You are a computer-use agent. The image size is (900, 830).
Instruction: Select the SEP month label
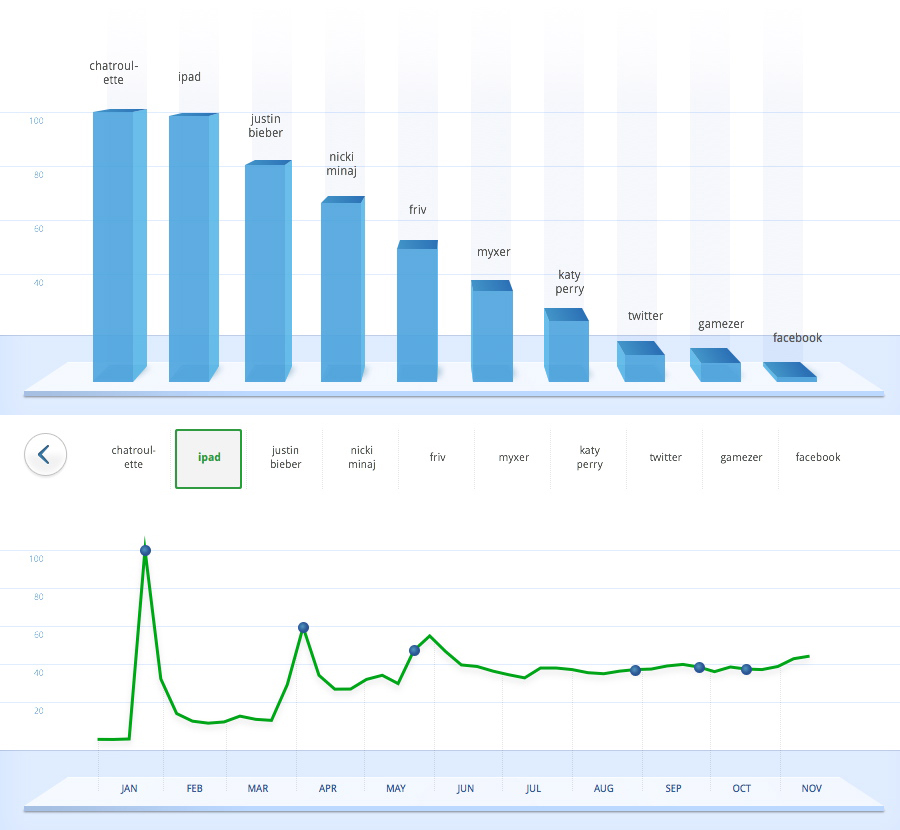pos(673,788)
